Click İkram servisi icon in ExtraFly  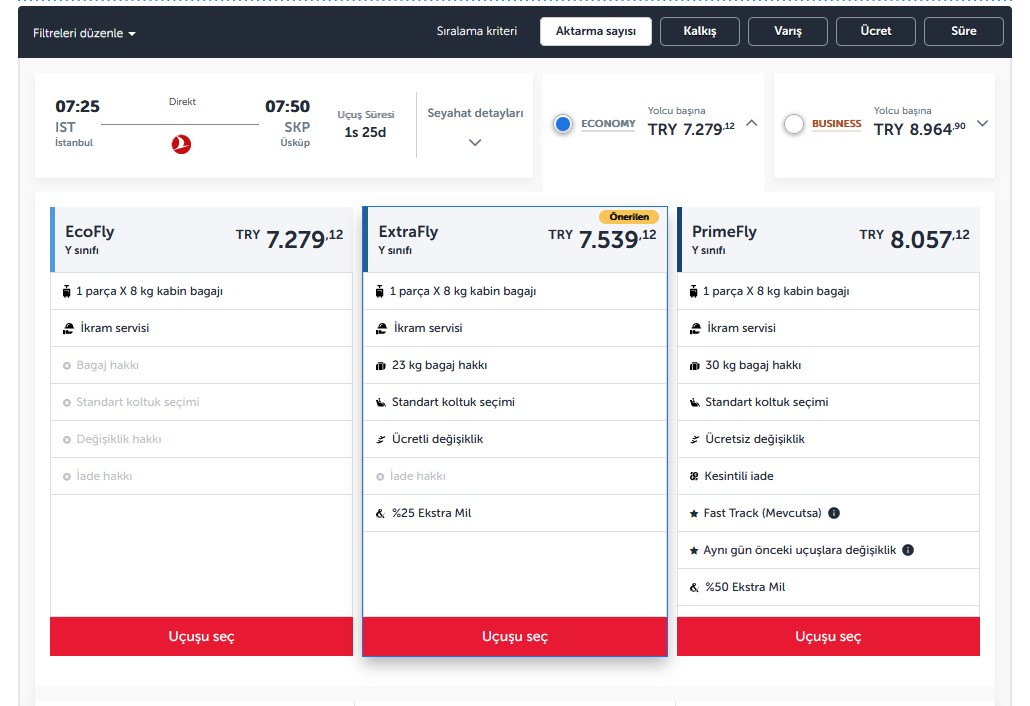tap(382, 328)
